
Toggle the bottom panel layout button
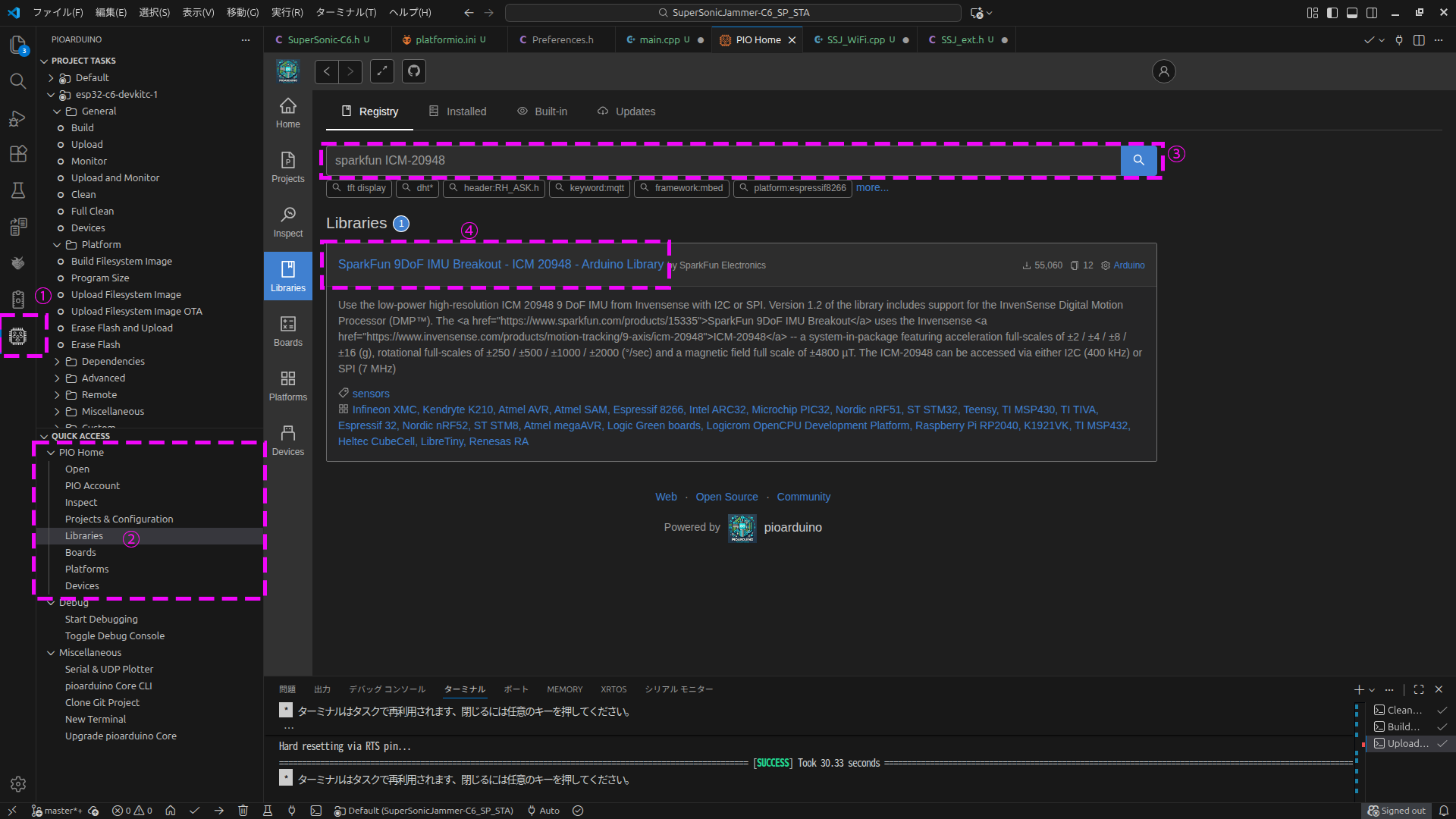[x=1352, y=13]
